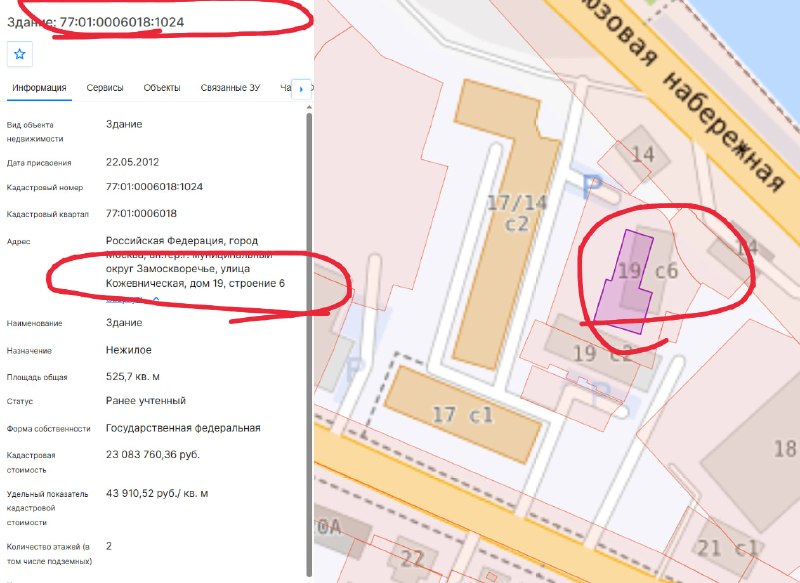Click the address text Кожевническая, дом 19
800x583 pixels.
click(165, 284)
